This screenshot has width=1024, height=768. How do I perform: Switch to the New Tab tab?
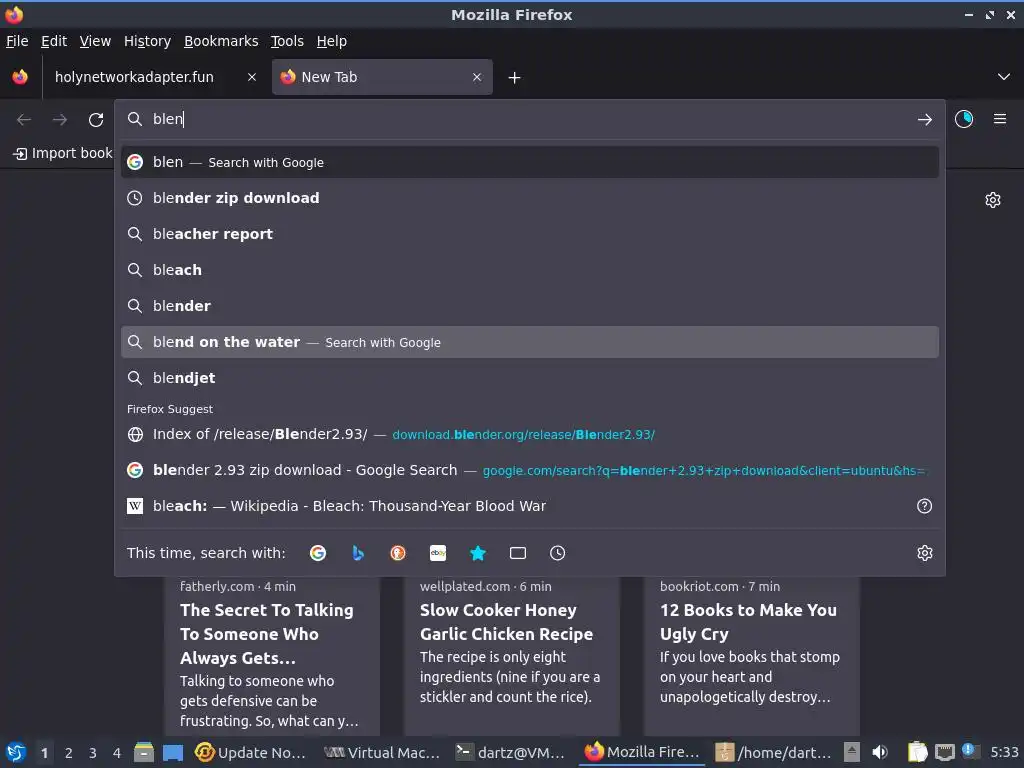tap(382, 77)
